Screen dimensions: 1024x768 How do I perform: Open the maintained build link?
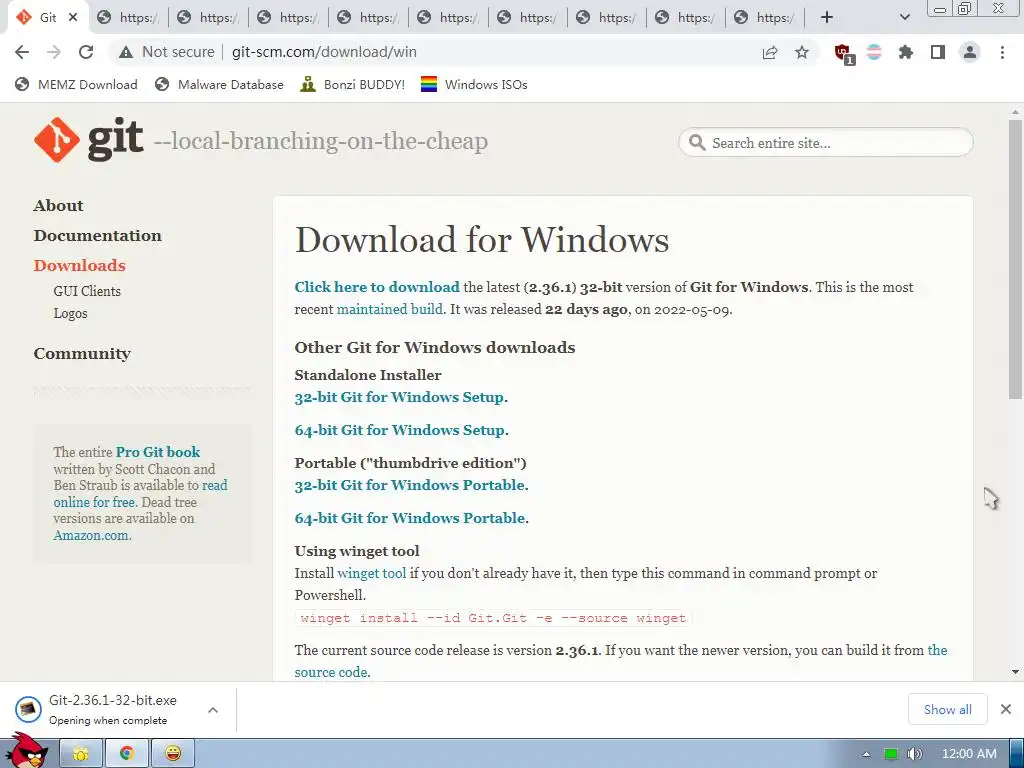coord(389,310)
